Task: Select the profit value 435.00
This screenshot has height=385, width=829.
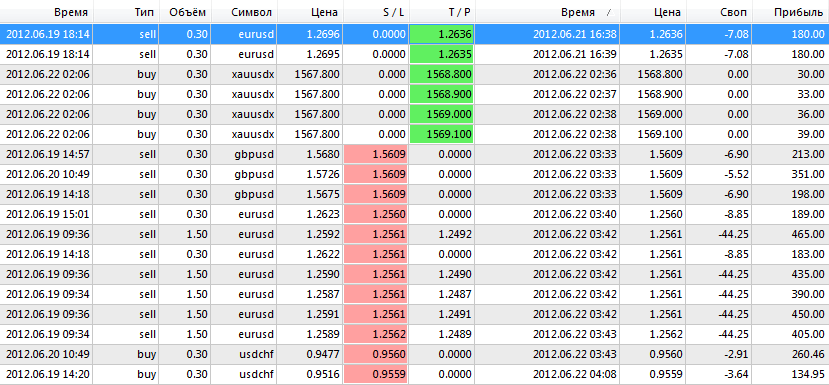Action: [808, 274]
